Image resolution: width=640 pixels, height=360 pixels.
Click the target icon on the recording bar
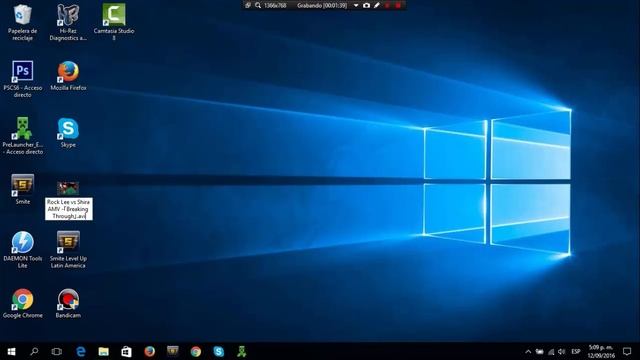248,5
